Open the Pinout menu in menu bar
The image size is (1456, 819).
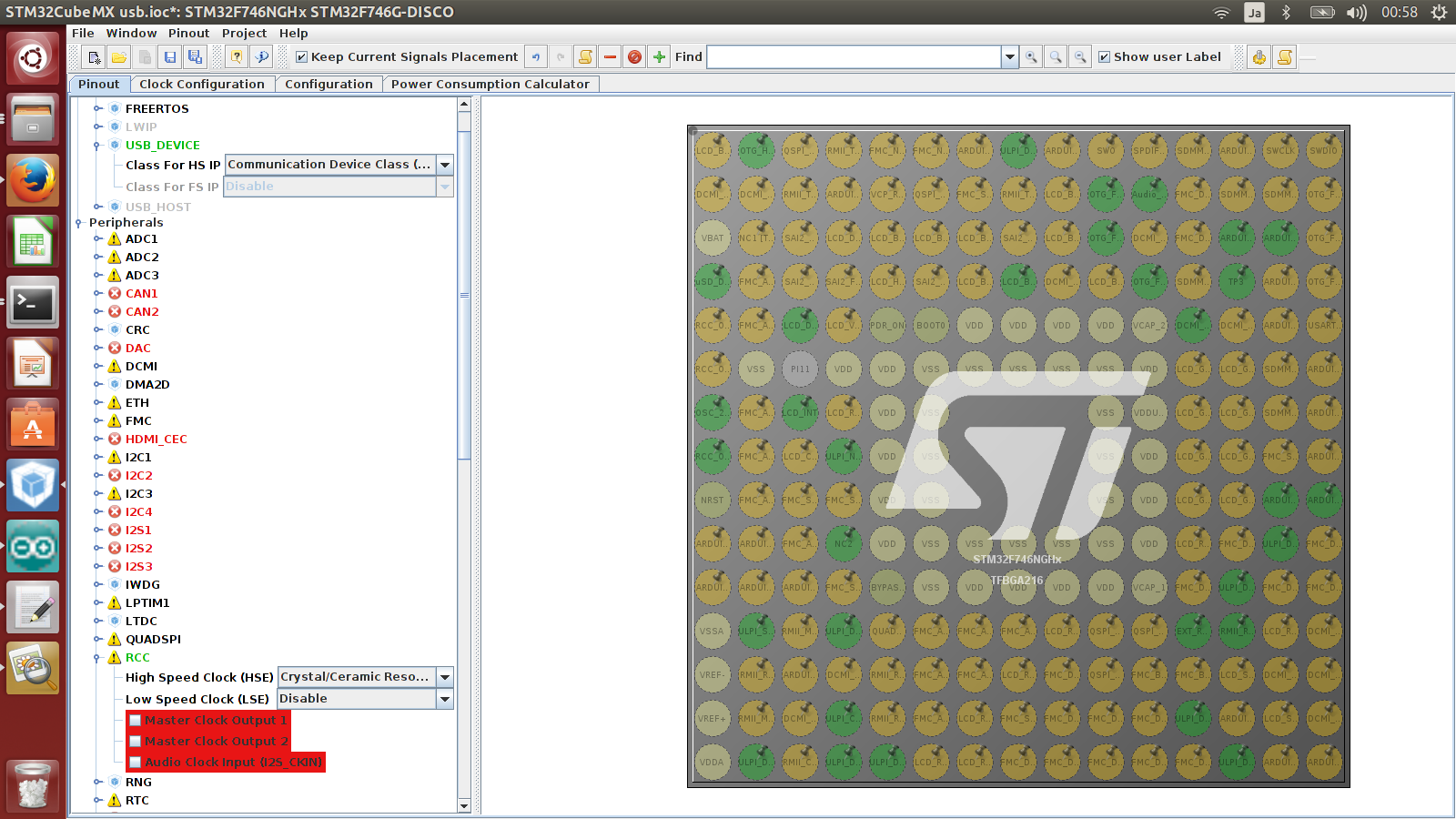[188, 33]
